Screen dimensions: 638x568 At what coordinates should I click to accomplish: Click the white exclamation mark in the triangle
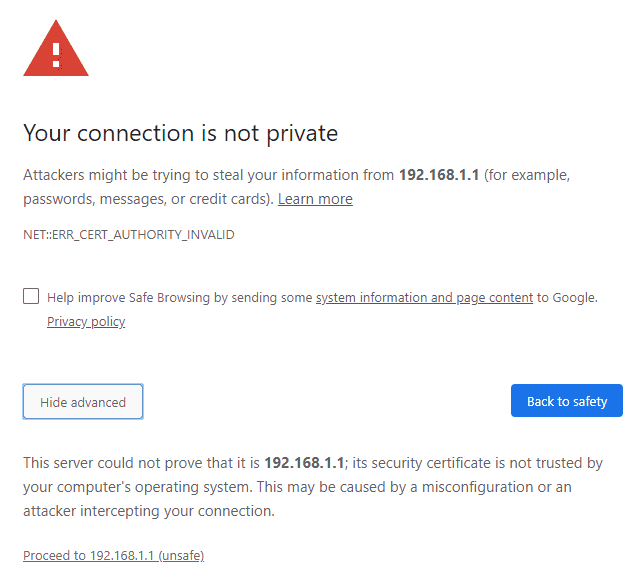pyautogui.click(x=57, y=55)
